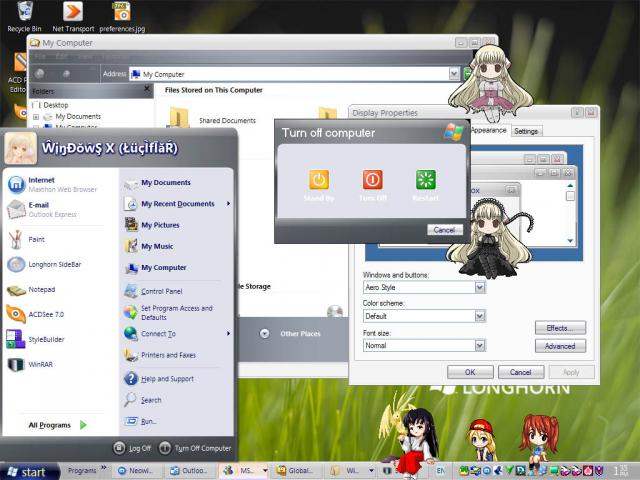Open My Computer in Start menu
This screenshot has height=480, width=640.
pyautogui.click(x=156, y=267)
